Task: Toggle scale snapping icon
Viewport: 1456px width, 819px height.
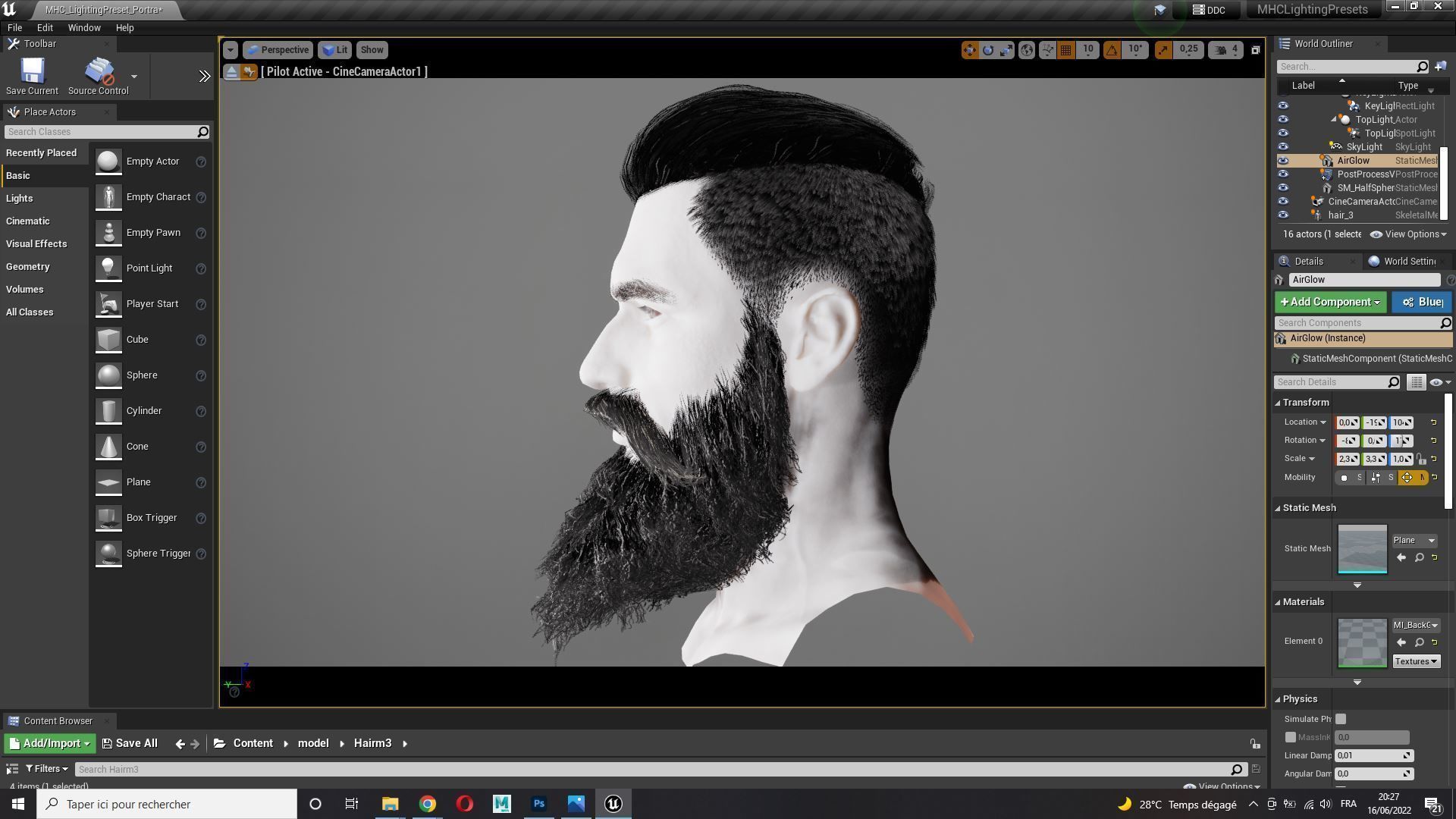Action: (1163, 50)
